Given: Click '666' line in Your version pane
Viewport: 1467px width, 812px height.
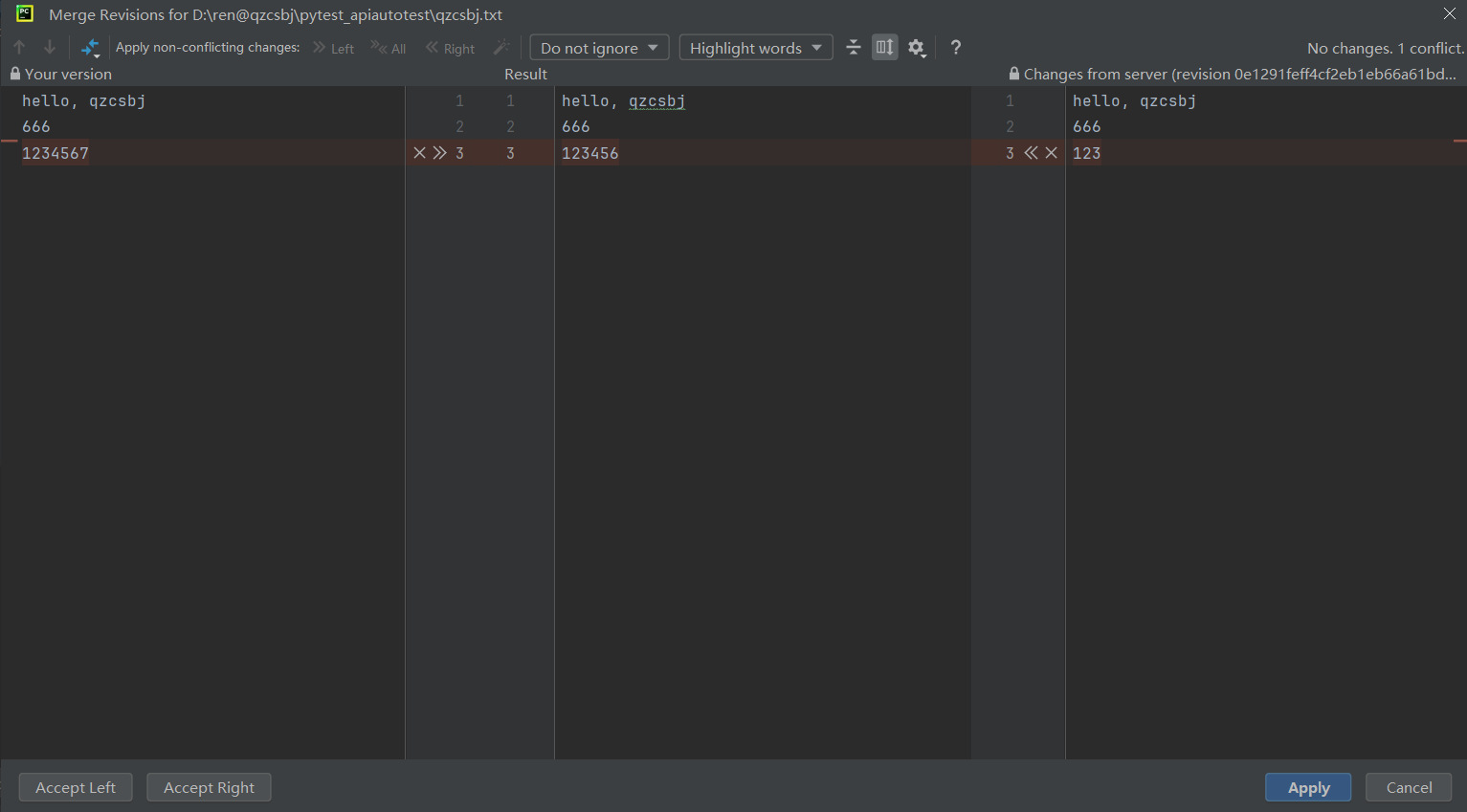Looking at the screenshot, I should pyautogui.click(x=36, y=127).
